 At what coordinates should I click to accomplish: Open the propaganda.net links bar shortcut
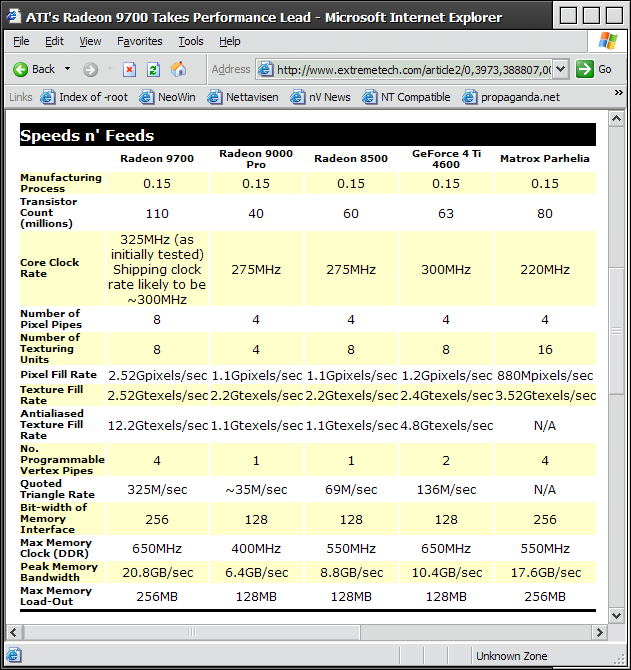tap(511, 97)
